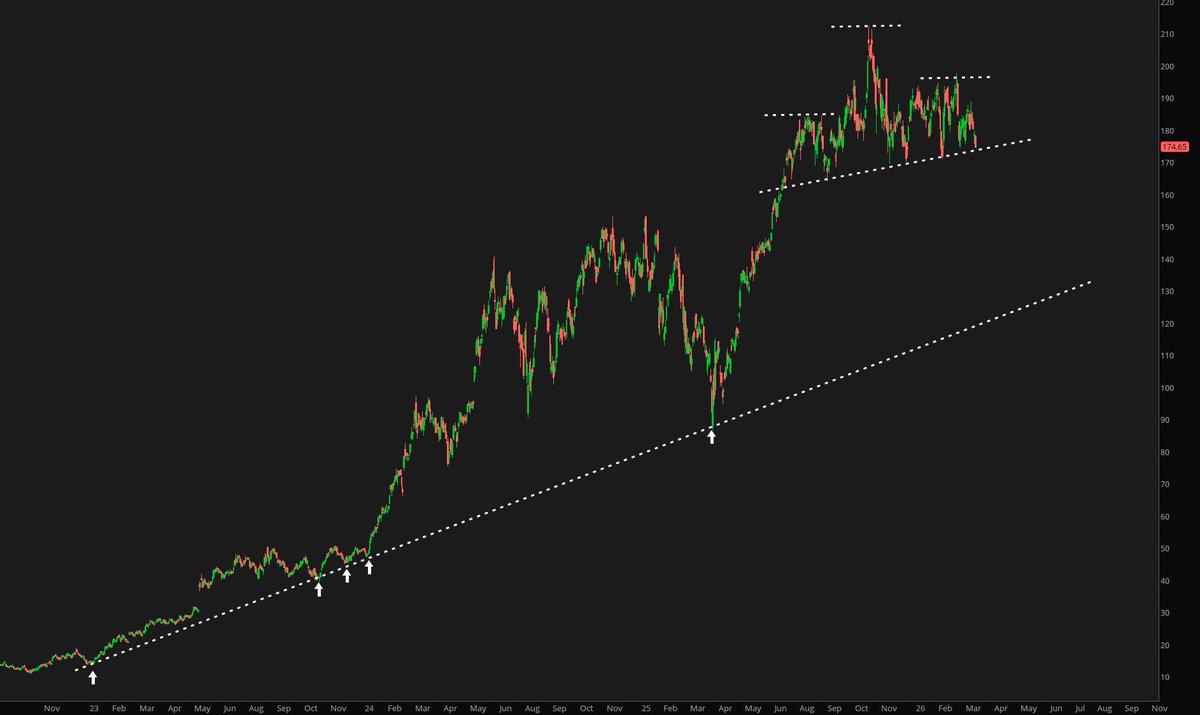Select the 40 price scale label
This screenshot has height=715, width=1200.
[1164, 581]
